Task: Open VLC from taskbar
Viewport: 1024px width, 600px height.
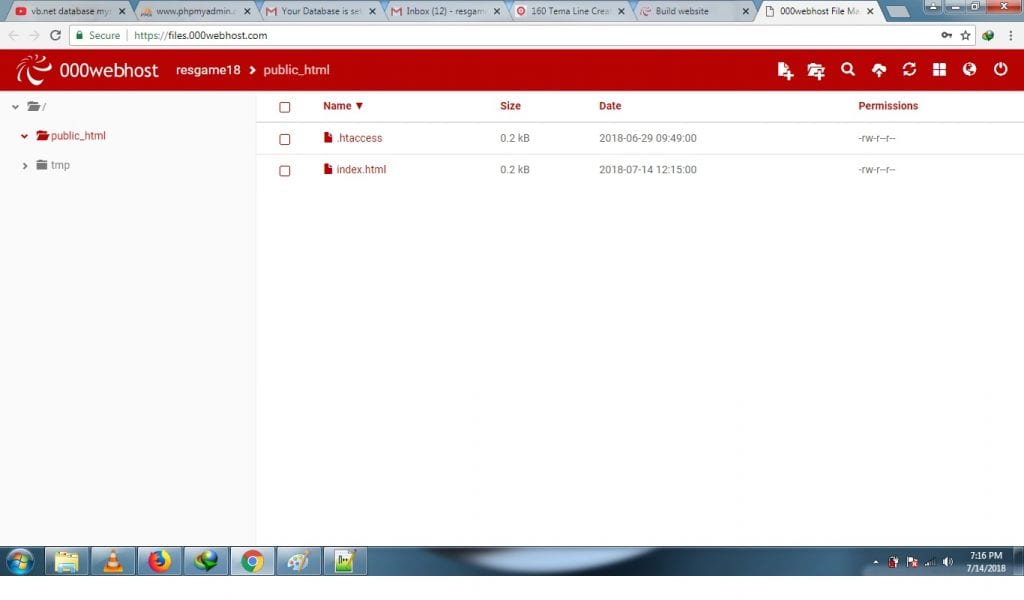Action: coord(113,561)
